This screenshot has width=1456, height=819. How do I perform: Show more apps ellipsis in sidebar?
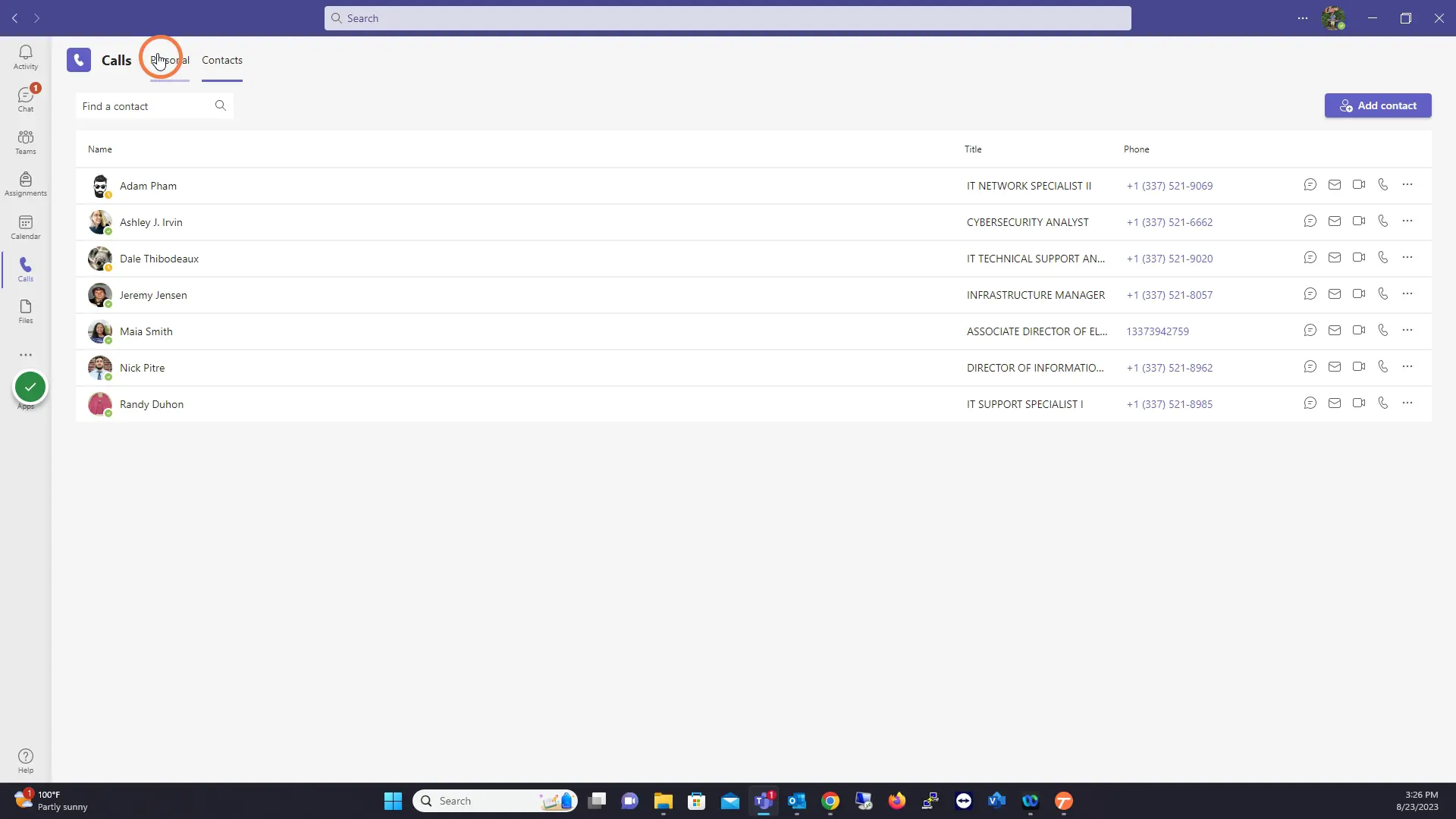(26, 355)
